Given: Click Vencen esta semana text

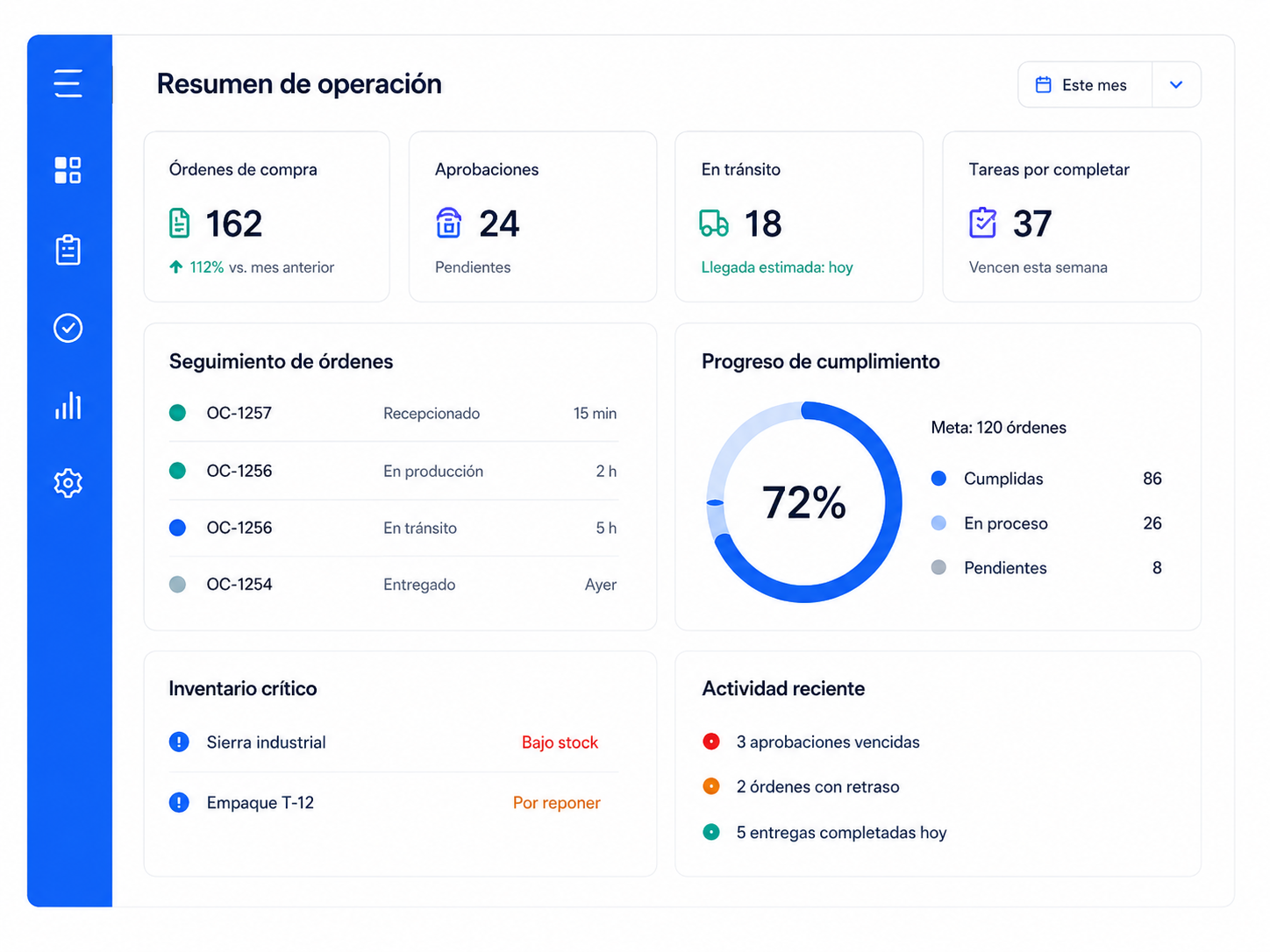Looking at the screenshot, I should click(x=1038, y=267).
